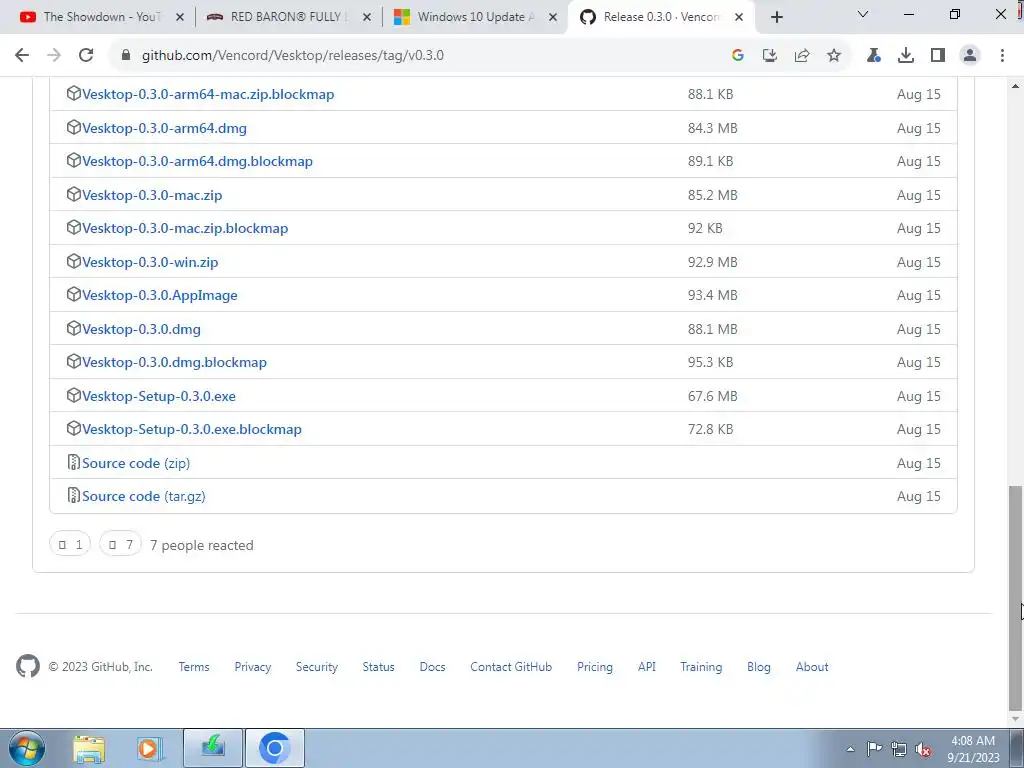Click the page vertical scrollbar thumb

pos(1016,598)
